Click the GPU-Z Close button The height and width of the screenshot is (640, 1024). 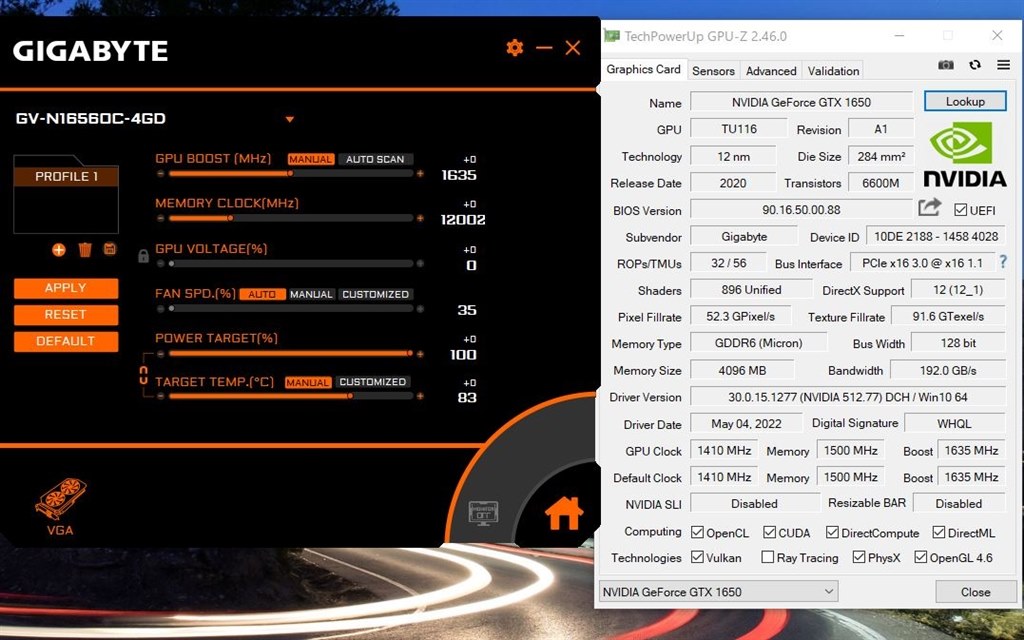tap(975, 592)
